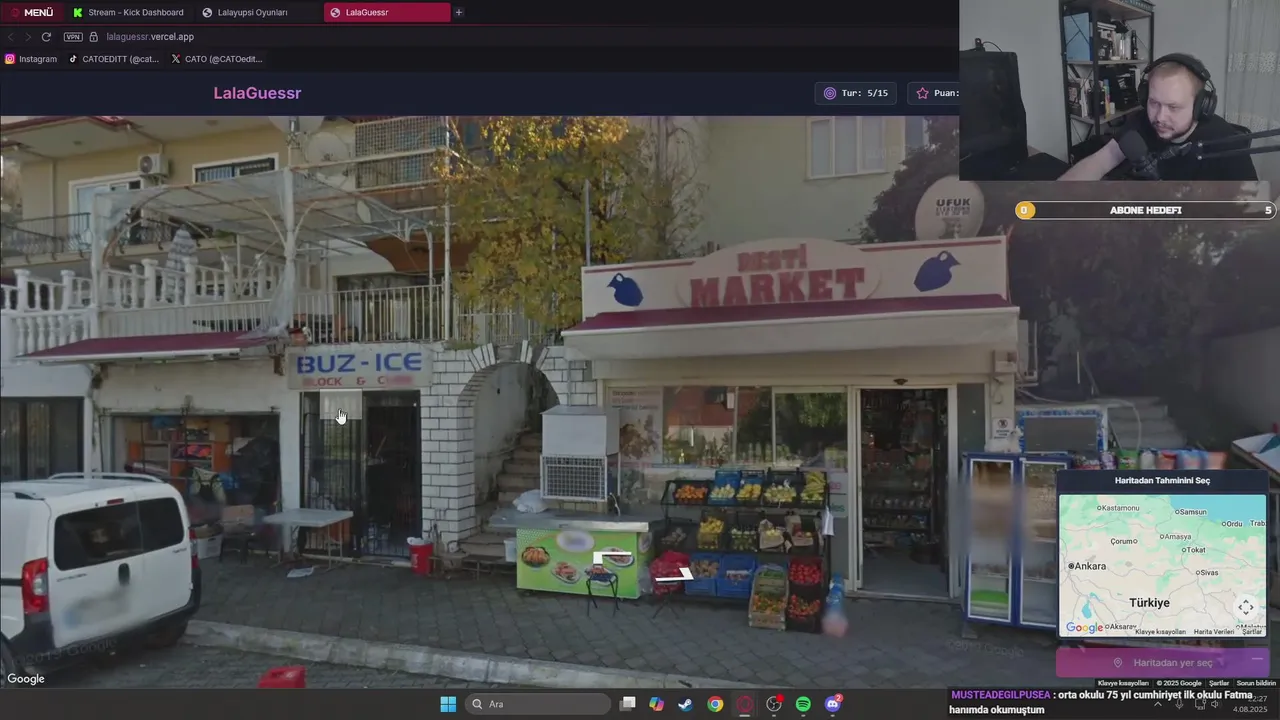Open Discord from the taskbar
This screenshot has width=1280, height=720.
[833, 704]
